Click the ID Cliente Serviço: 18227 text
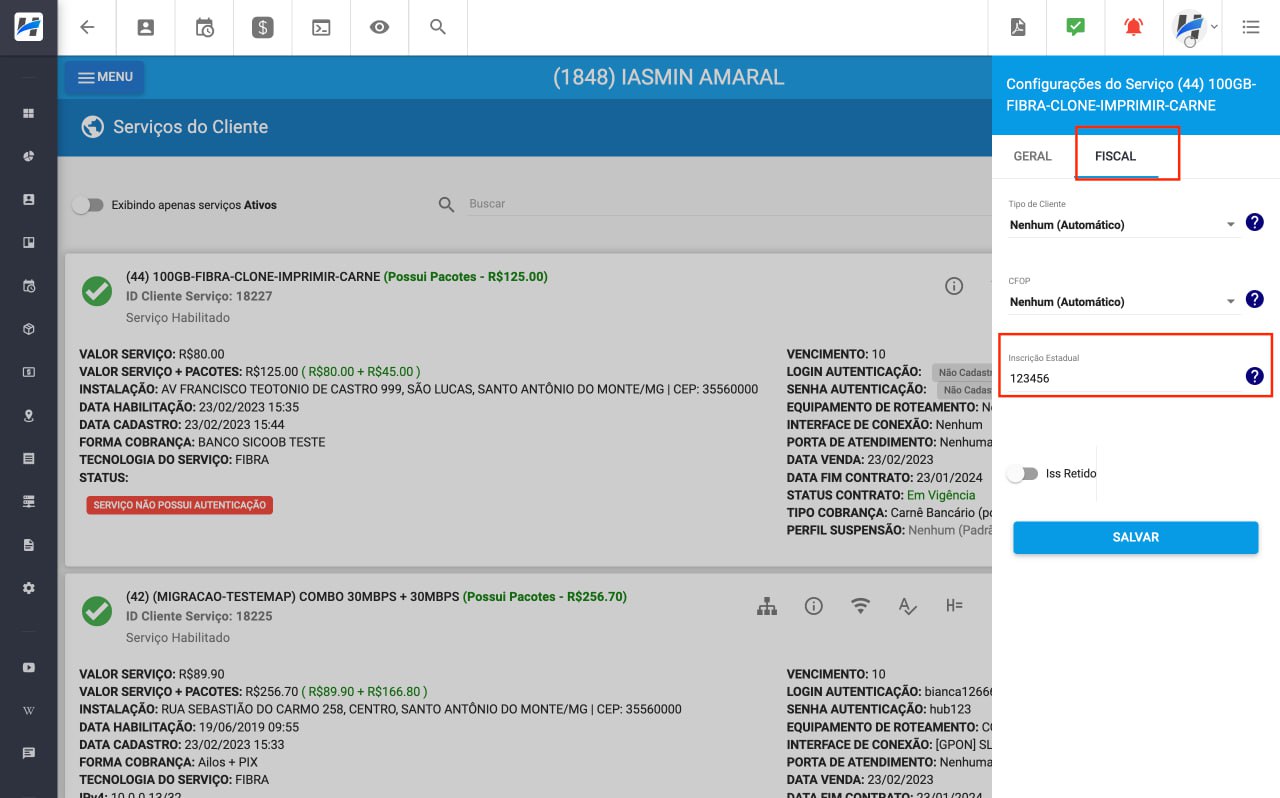 pyautogui.click(x=199, y=297)
